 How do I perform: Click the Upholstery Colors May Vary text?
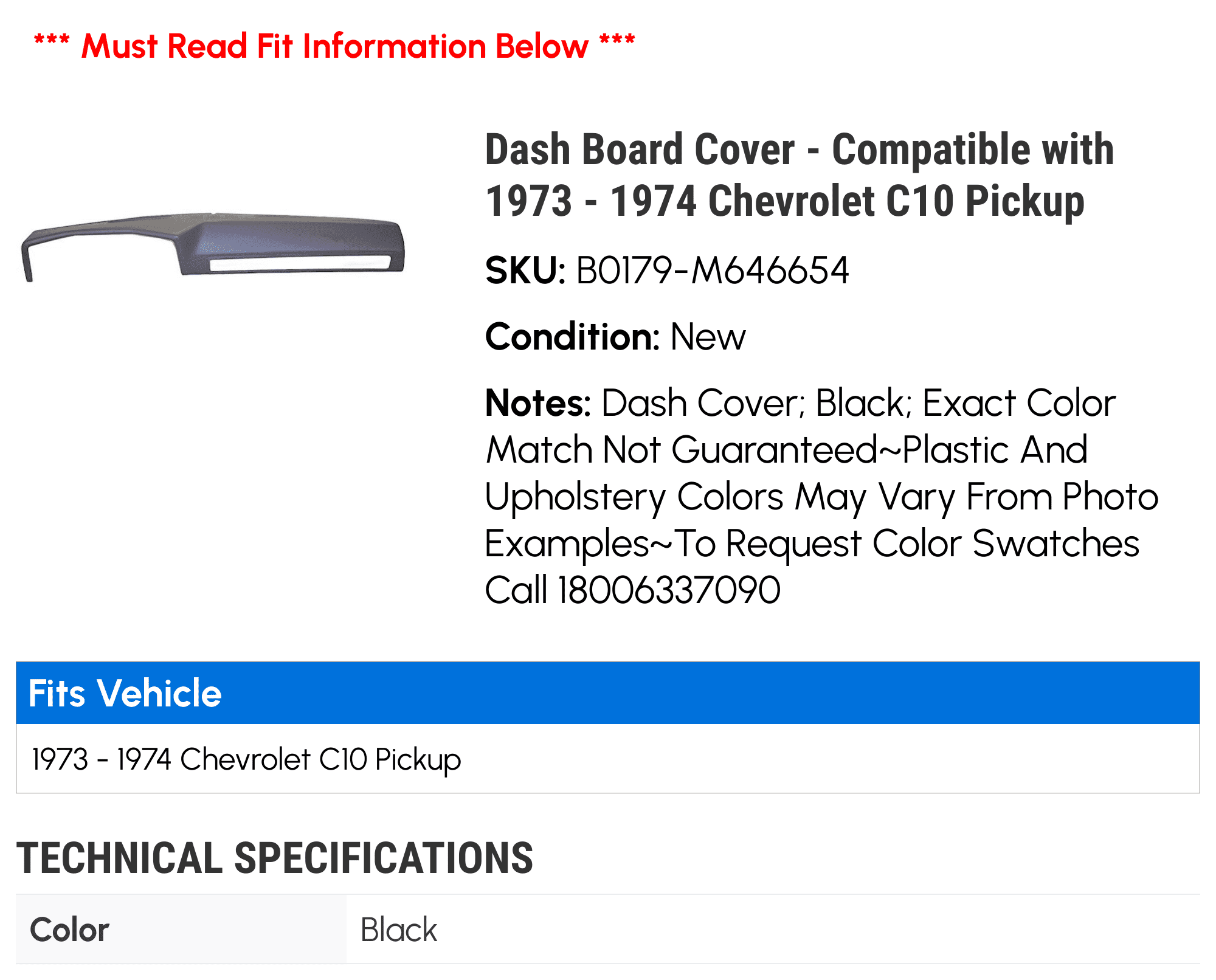pyautogui.click(x=675, y=497)
